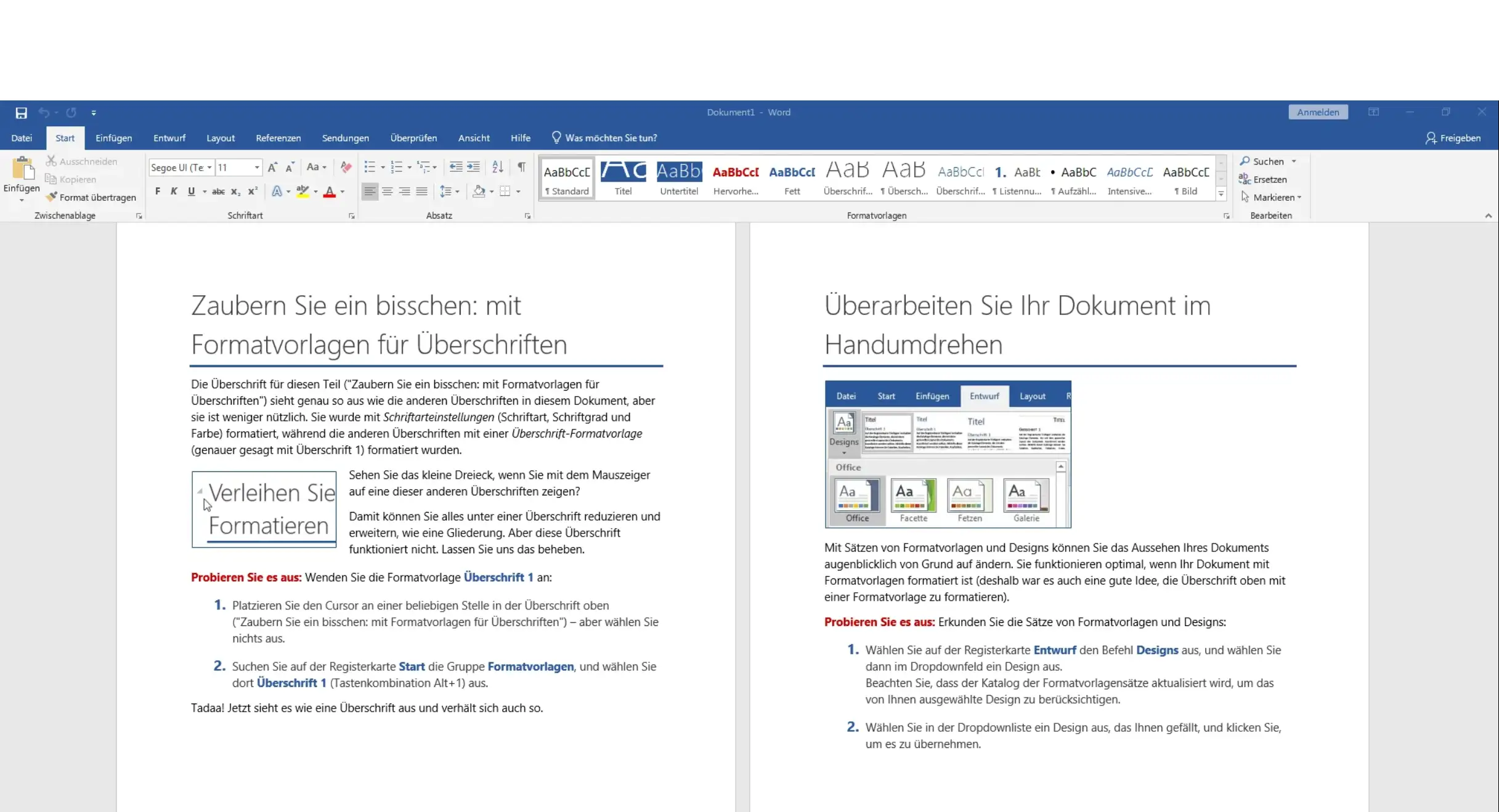Viewport: 1499px width, 812px height.
Task: Toggle bold (F) formatting
Action: [x=158, y=192]
